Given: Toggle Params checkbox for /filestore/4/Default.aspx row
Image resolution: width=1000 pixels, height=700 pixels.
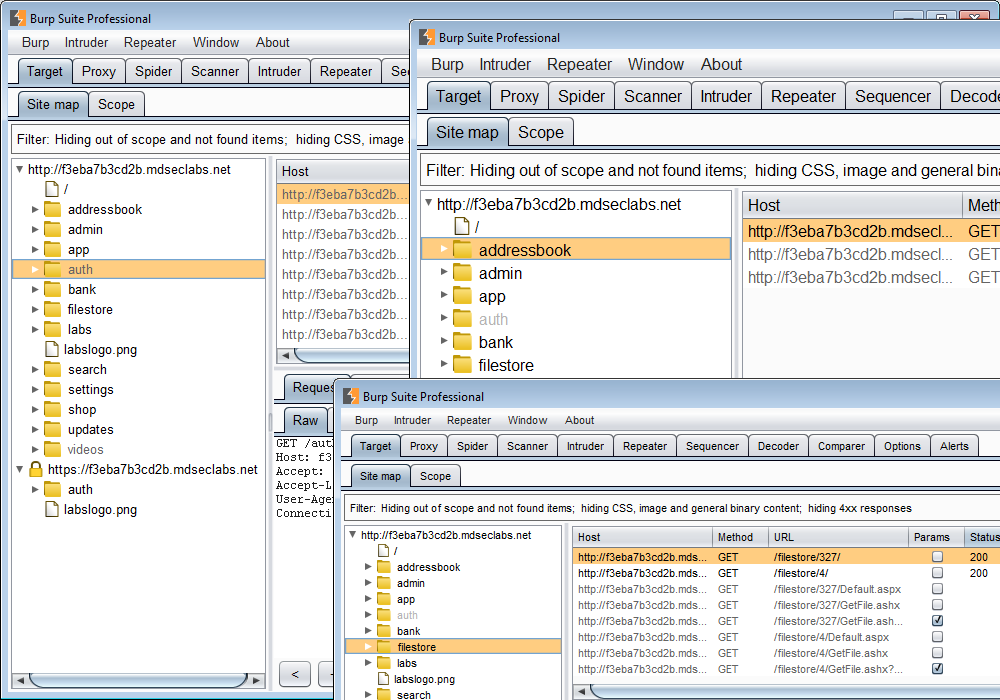Looking at the screenshot, I should click(938, 636).
